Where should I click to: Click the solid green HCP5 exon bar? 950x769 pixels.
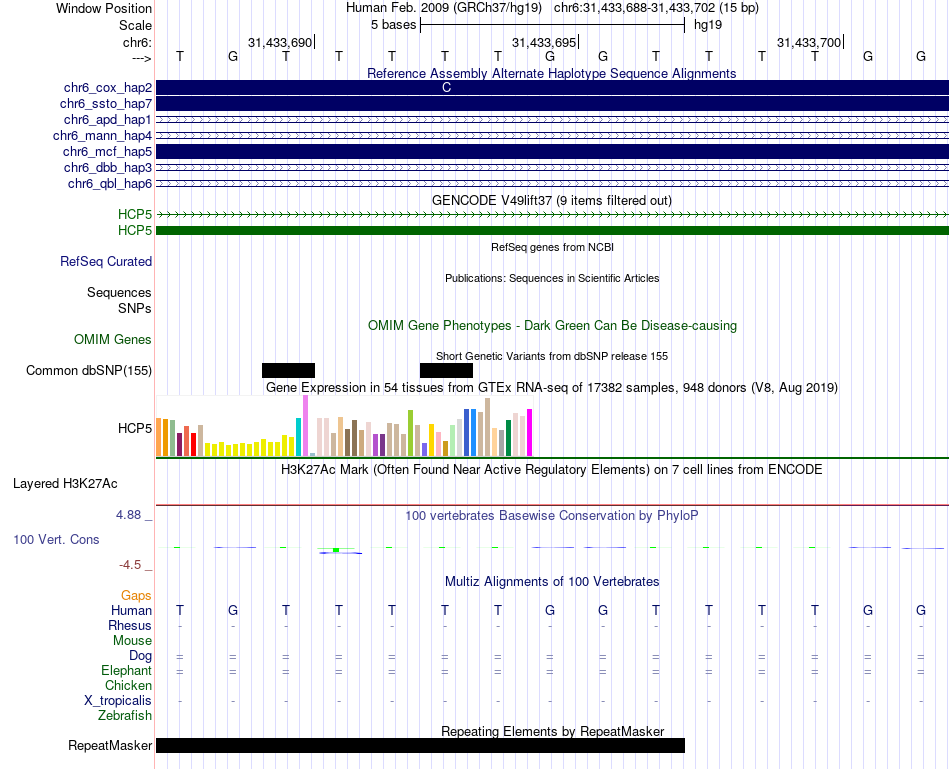tap(552, 230)
